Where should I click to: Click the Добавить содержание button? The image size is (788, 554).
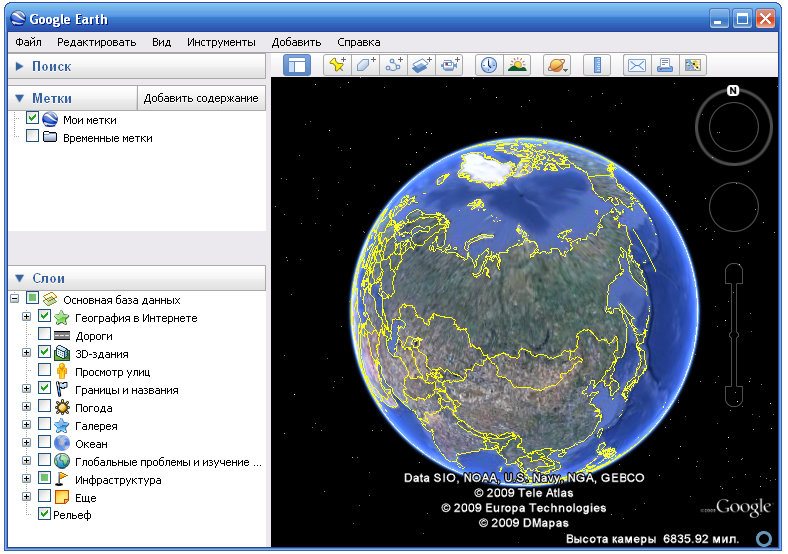pos(201,98)
